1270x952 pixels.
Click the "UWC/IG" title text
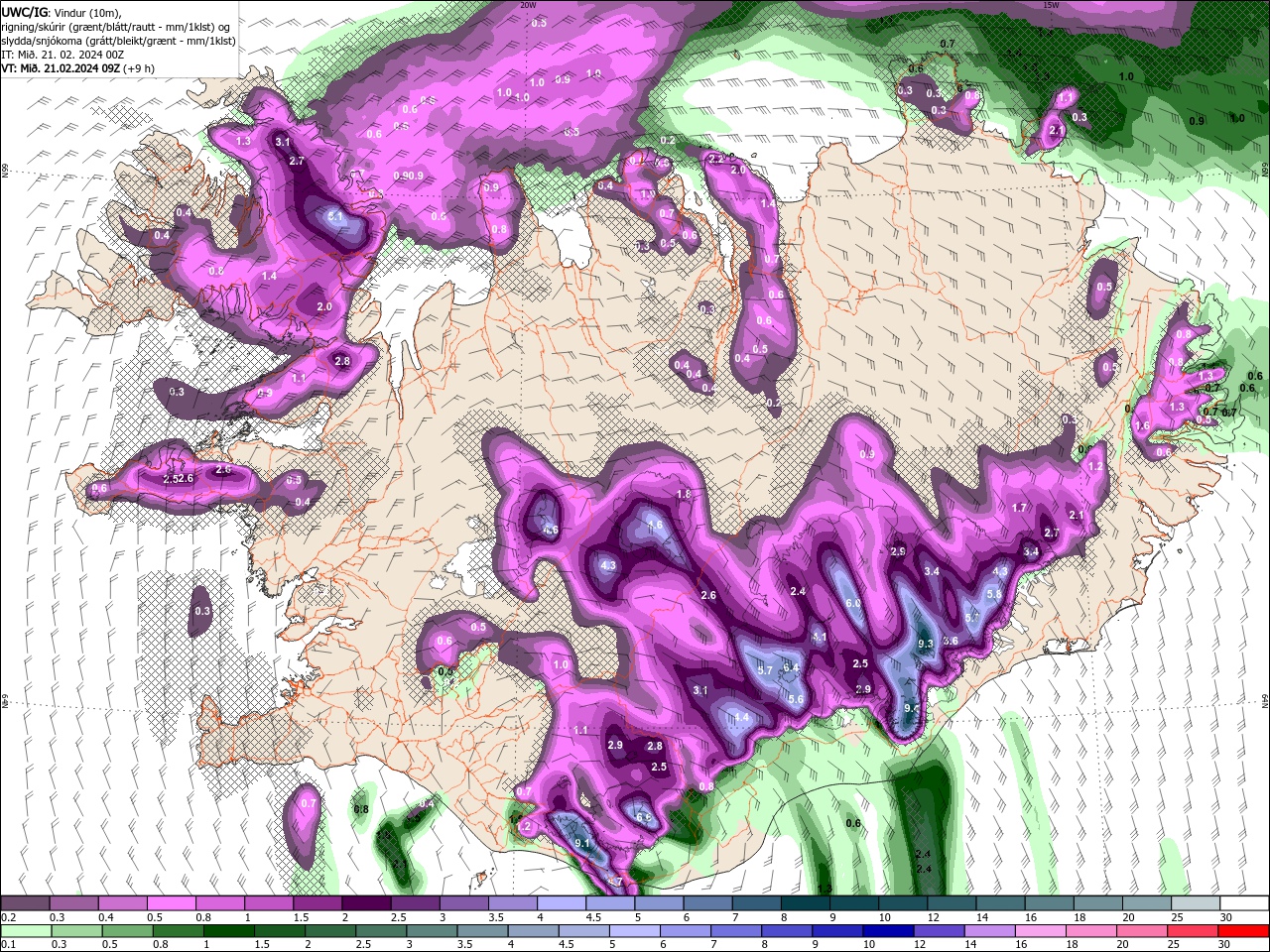24,11
